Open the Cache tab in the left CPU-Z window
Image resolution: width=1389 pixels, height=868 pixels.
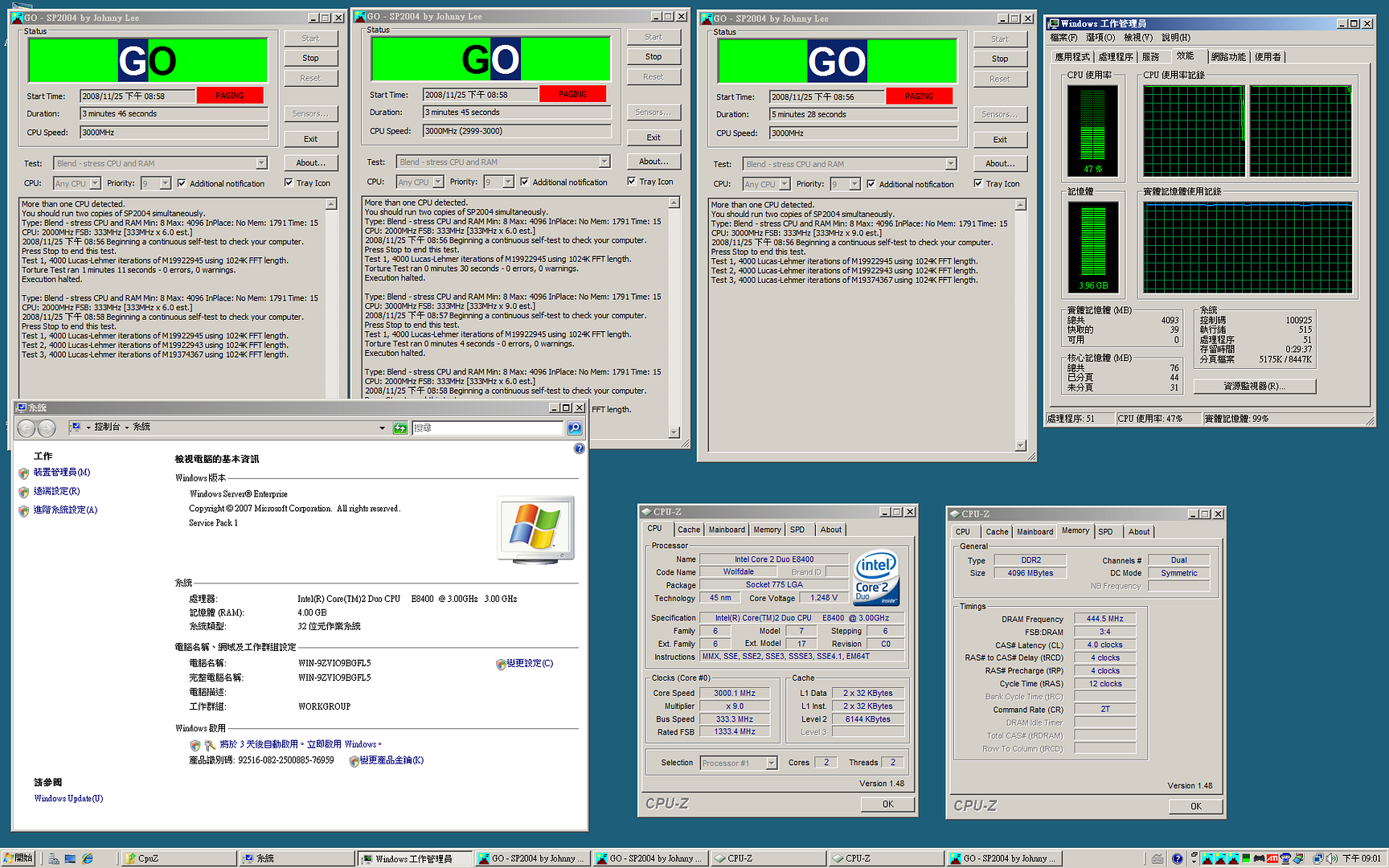point(689,530)
